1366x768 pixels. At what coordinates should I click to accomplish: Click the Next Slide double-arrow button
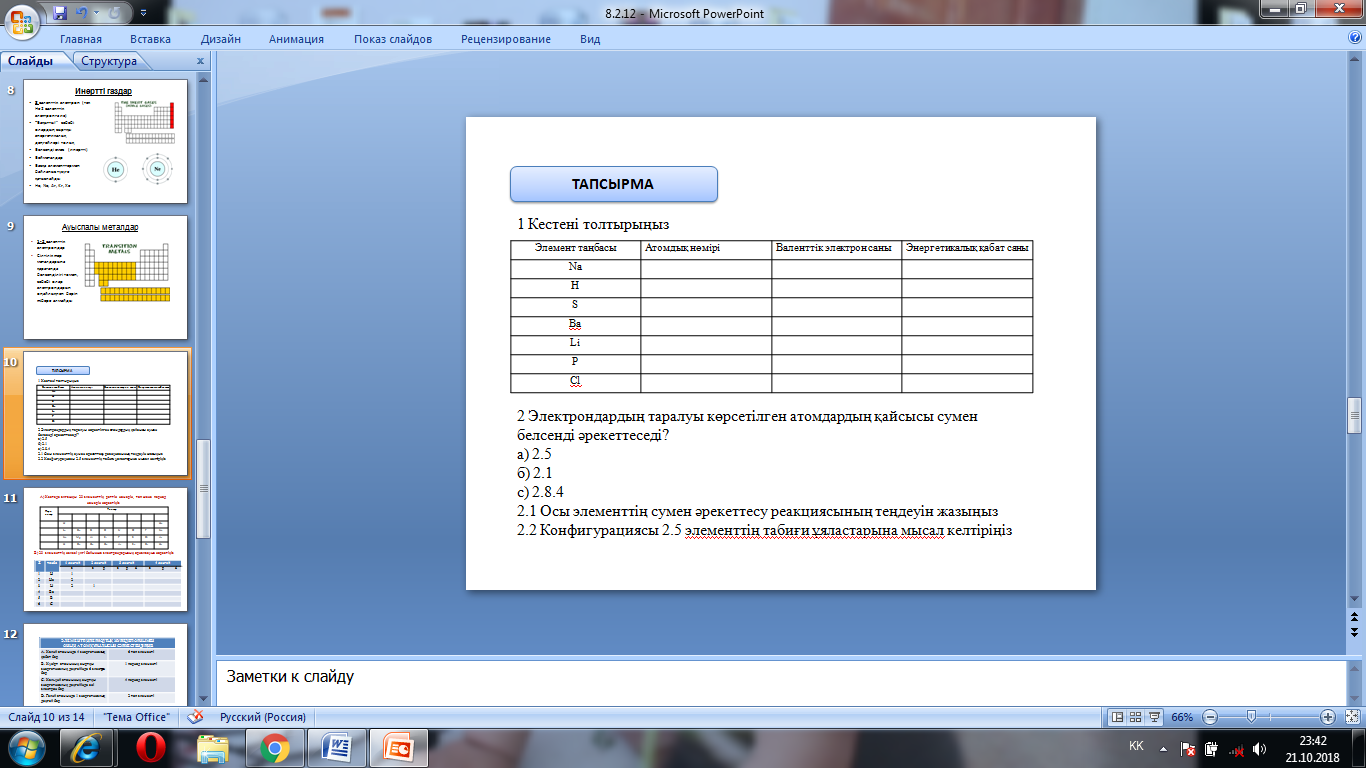[1355, 633]
